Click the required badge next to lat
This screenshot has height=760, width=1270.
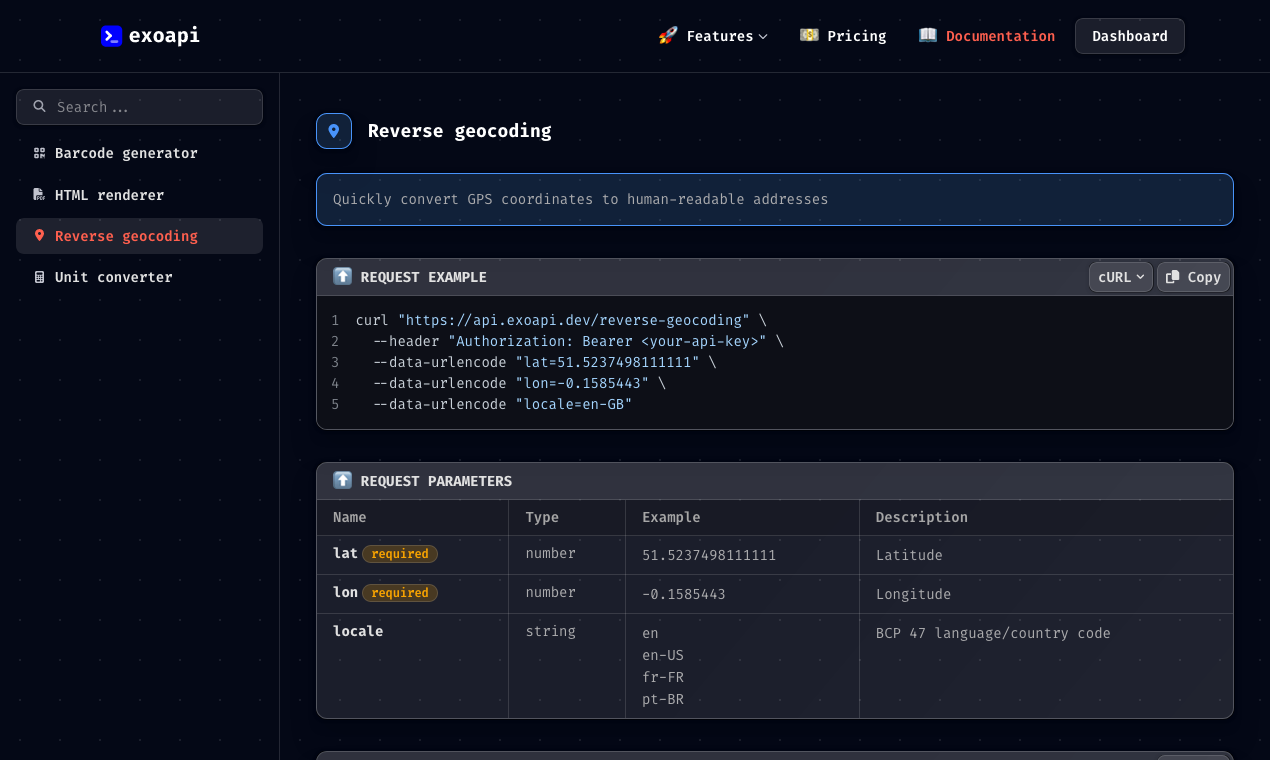pyautogui.click(x=400, y=554)
